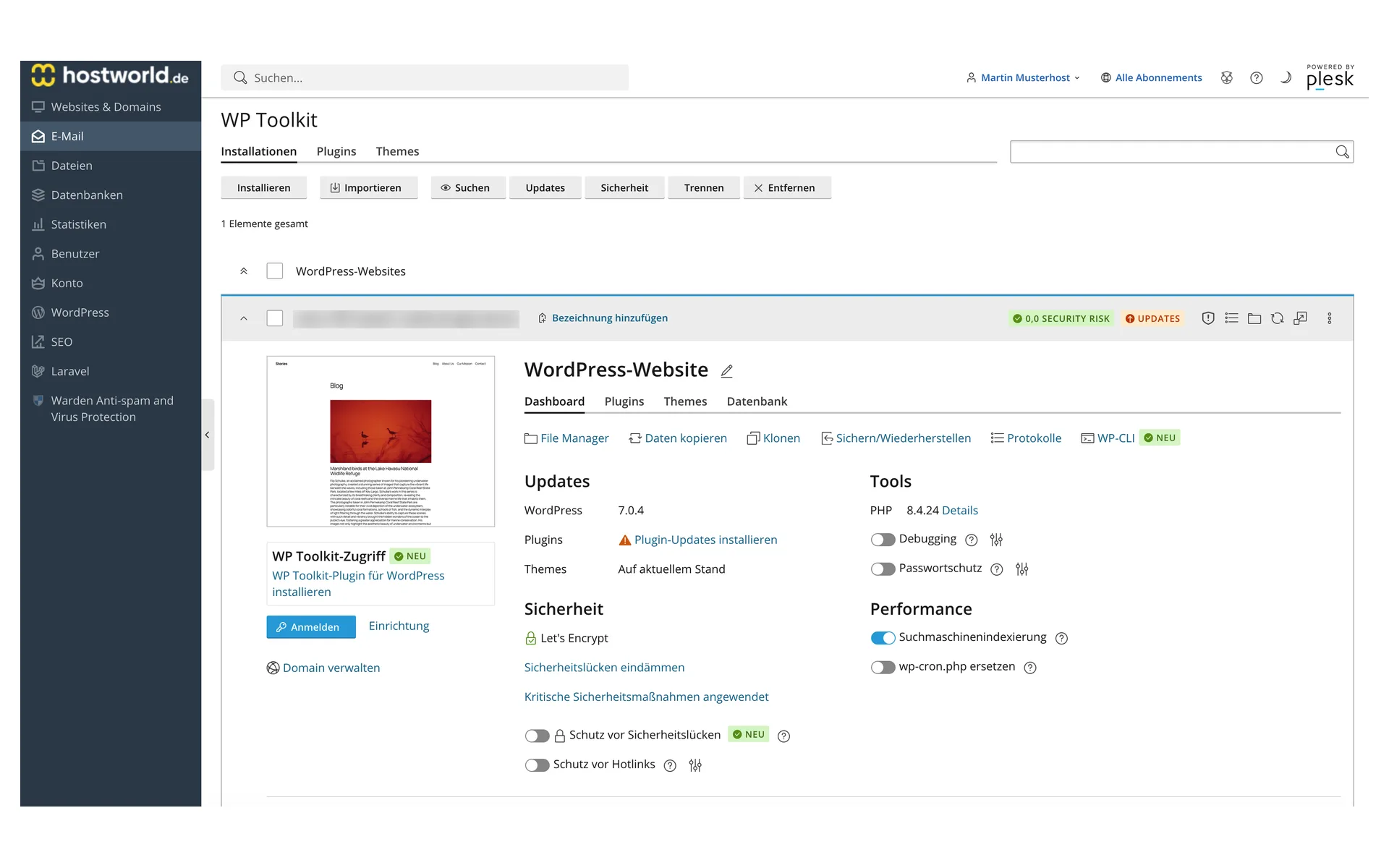Click the Entfernen button
The width and height of the screenshot is (1389, 868).
(x=787, y=187)
